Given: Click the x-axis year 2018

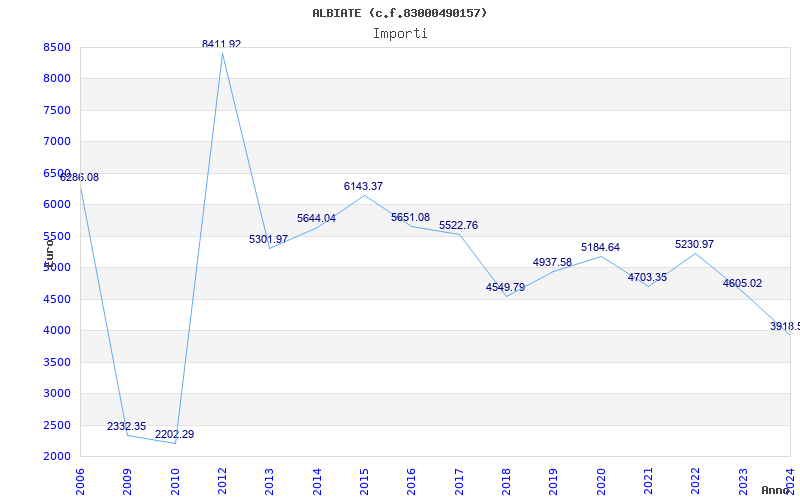Looking at the screenshot, I should pyautogui.click(x=506, y=482).
